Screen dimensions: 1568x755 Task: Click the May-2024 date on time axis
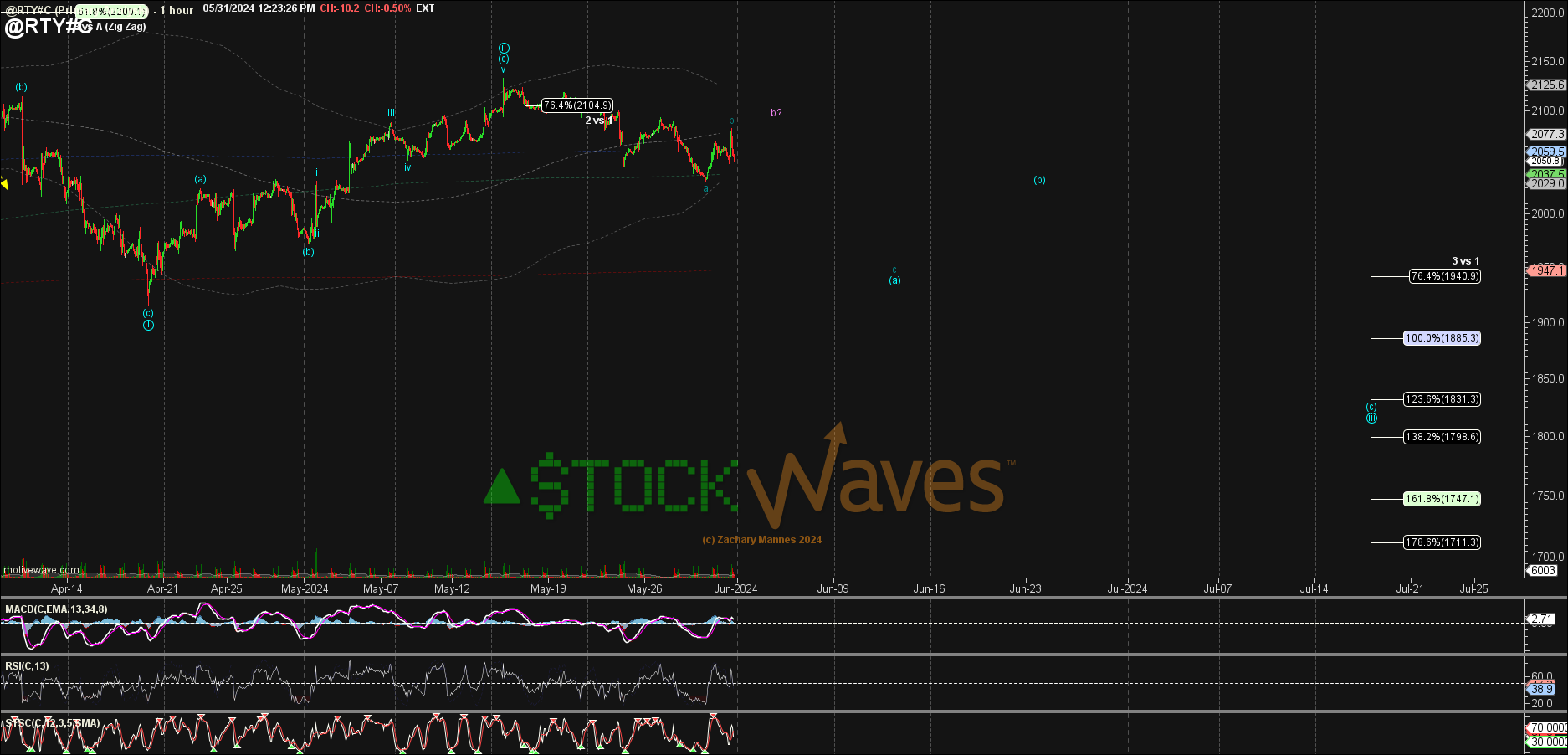[x=305, y=588]
